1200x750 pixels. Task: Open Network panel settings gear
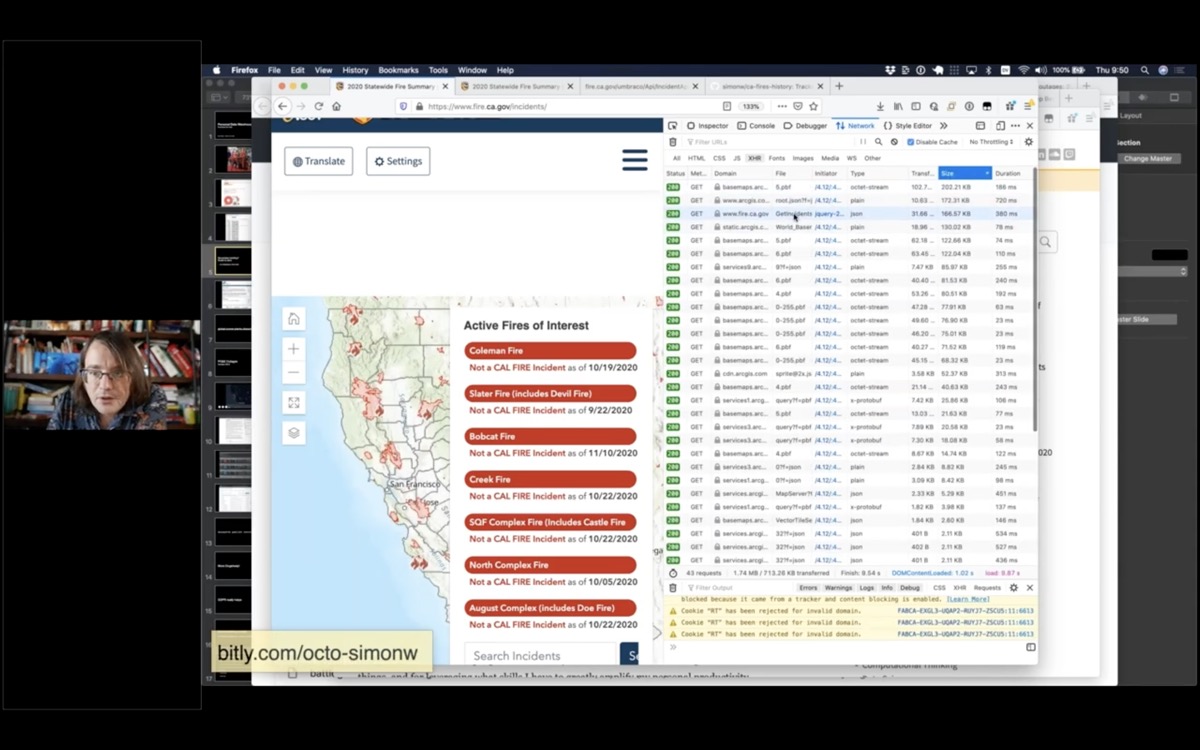1028,142
